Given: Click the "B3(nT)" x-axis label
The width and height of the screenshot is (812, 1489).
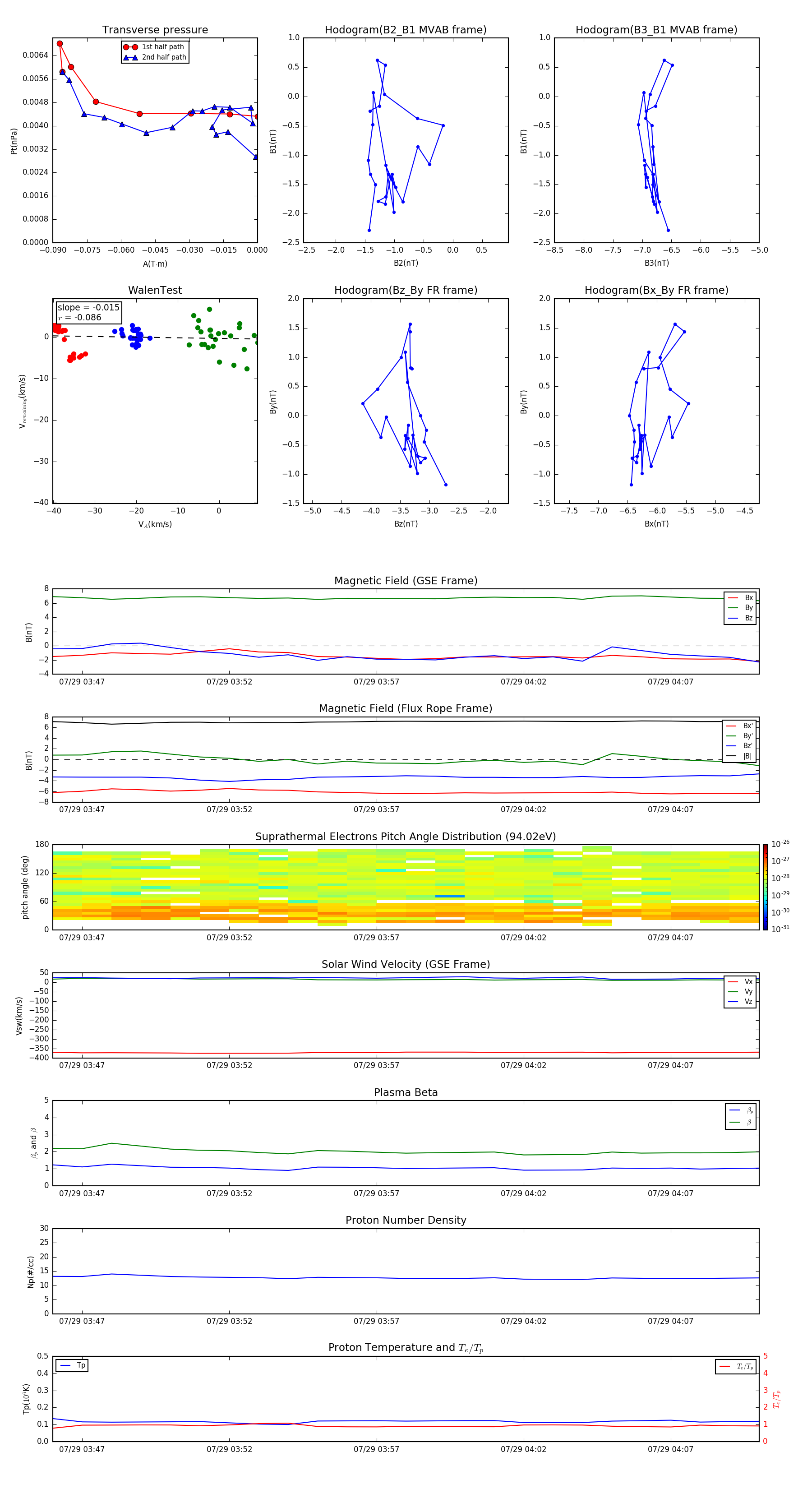Looking at the screenshot, I should 656,263.
